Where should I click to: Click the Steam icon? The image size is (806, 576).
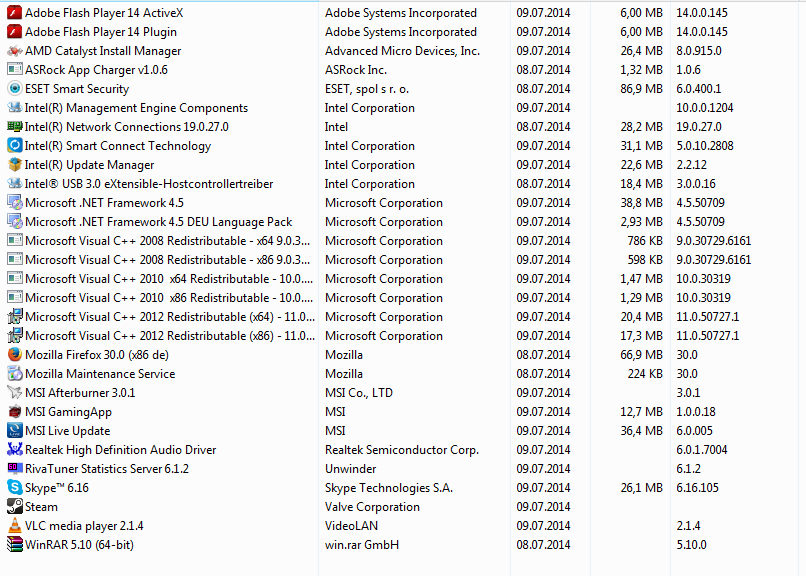[x=14, y=507]
